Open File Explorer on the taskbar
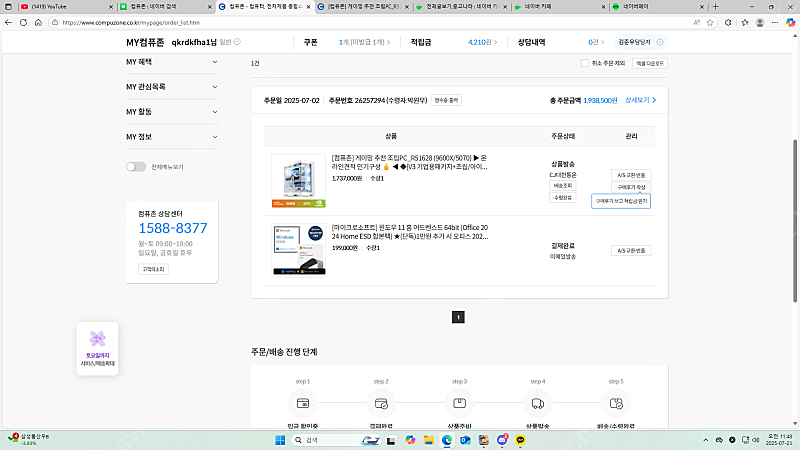This screenshot has height=450, width=800. click(x=429, y=440)
